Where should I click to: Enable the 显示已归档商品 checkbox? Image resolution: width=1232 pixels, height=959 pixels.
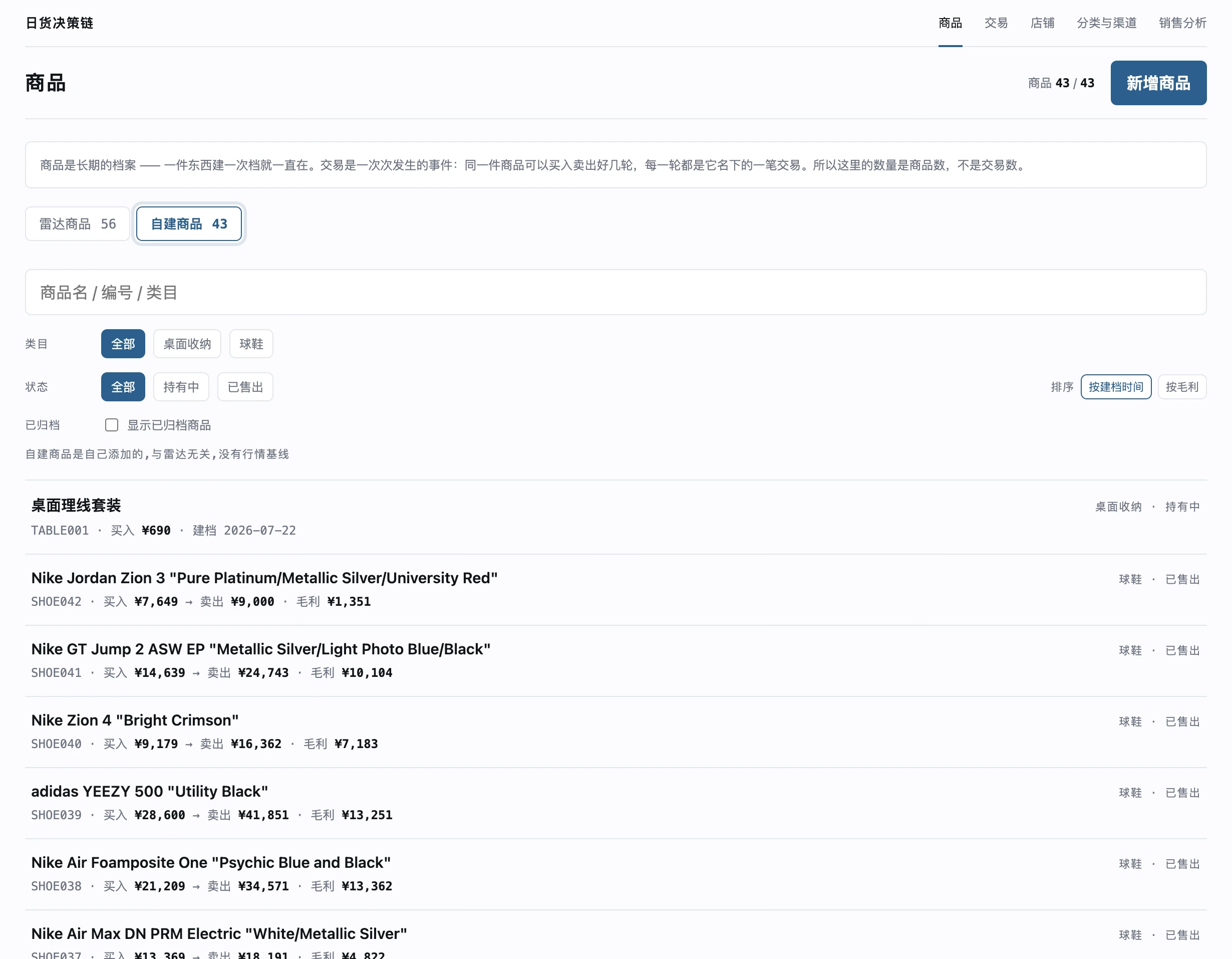pyautogui.click(x=112, y=425)
